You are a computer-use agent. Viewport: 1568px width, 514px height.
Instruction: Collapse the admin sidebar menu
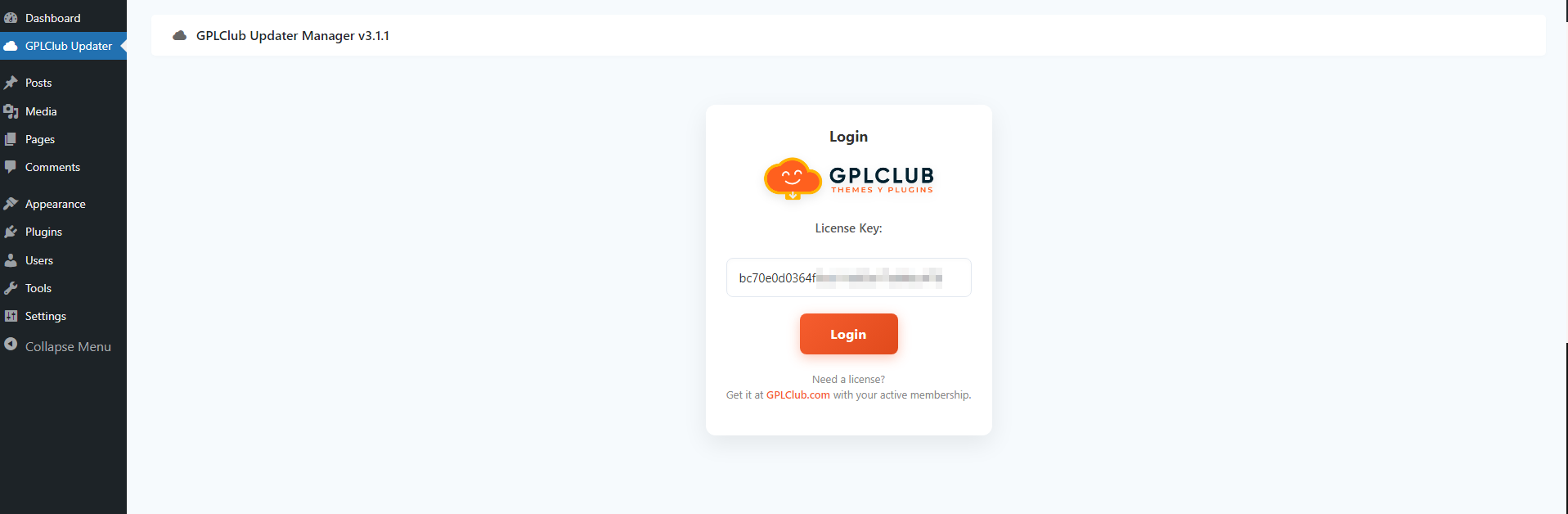click(57, 346)
